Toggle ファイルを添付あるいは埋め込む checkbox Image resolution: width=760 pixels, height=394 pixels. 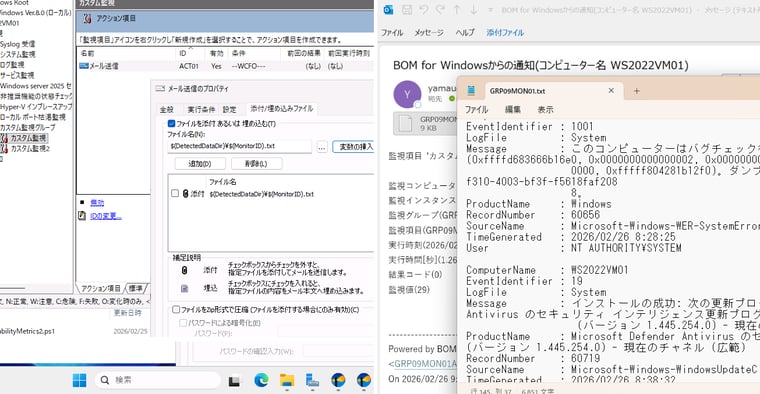pyautogui.click(x=171, y=124)
